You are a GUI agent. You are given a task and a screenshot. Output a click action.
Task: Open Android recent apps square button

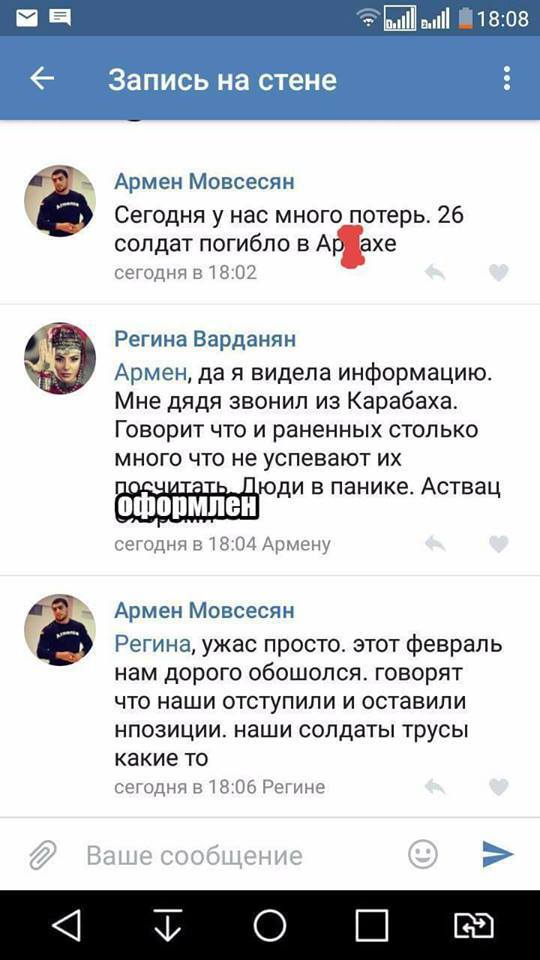tap(372, 924)
